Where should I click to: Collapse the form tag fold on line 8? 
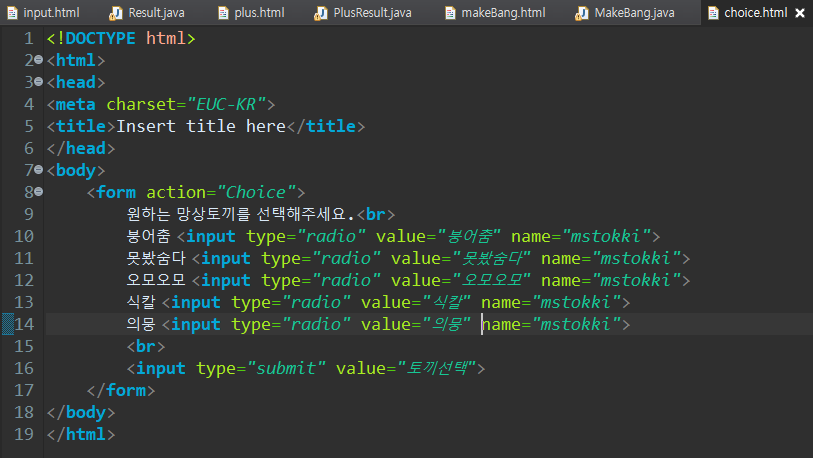coord(38,192)
